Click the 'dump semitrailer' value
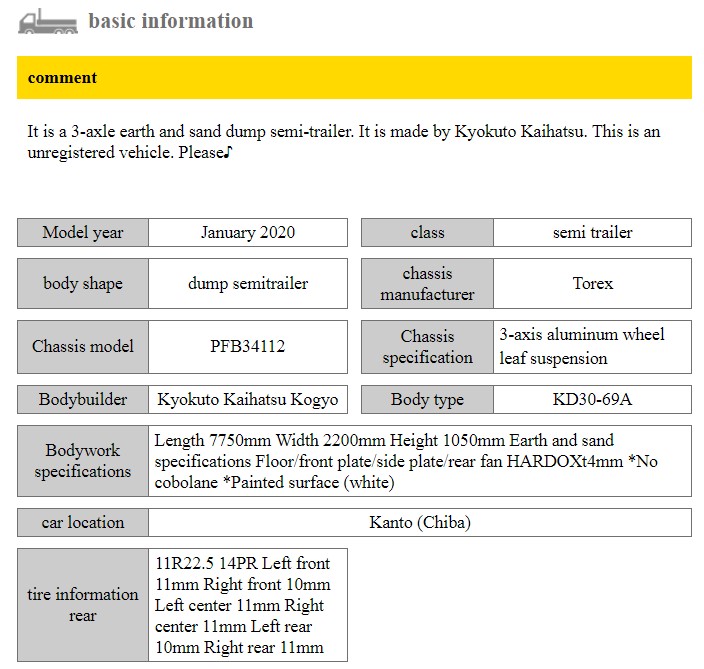 [x=248, y=283]
